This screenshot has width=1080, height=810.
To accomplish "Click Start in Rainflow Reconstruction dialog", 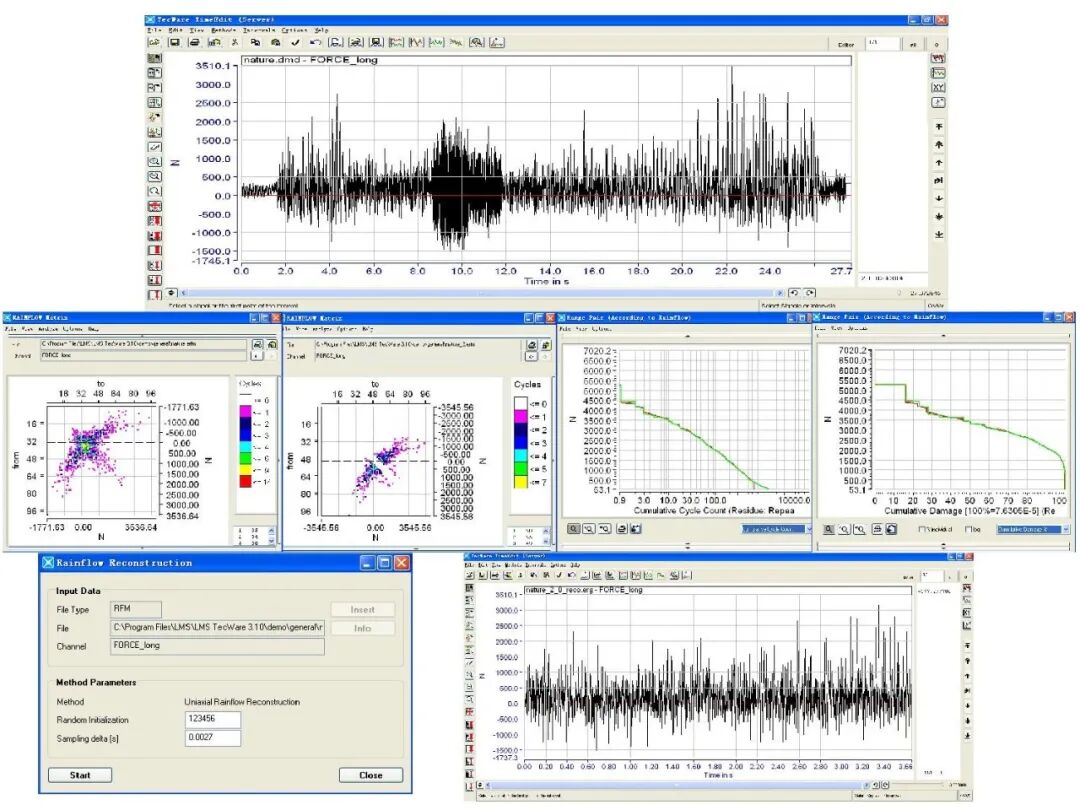I will click(x=80, y=775).
